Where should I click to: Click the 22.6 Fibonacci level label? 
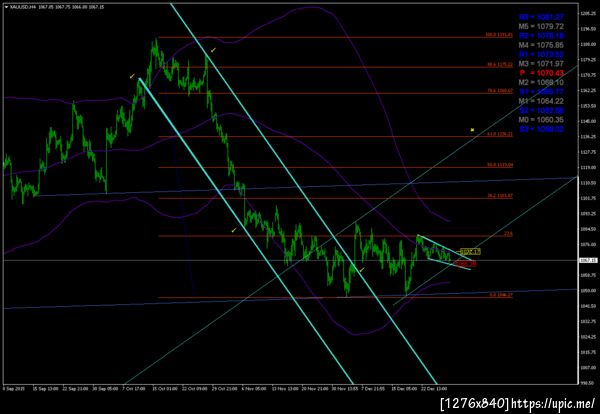[508, 233]
